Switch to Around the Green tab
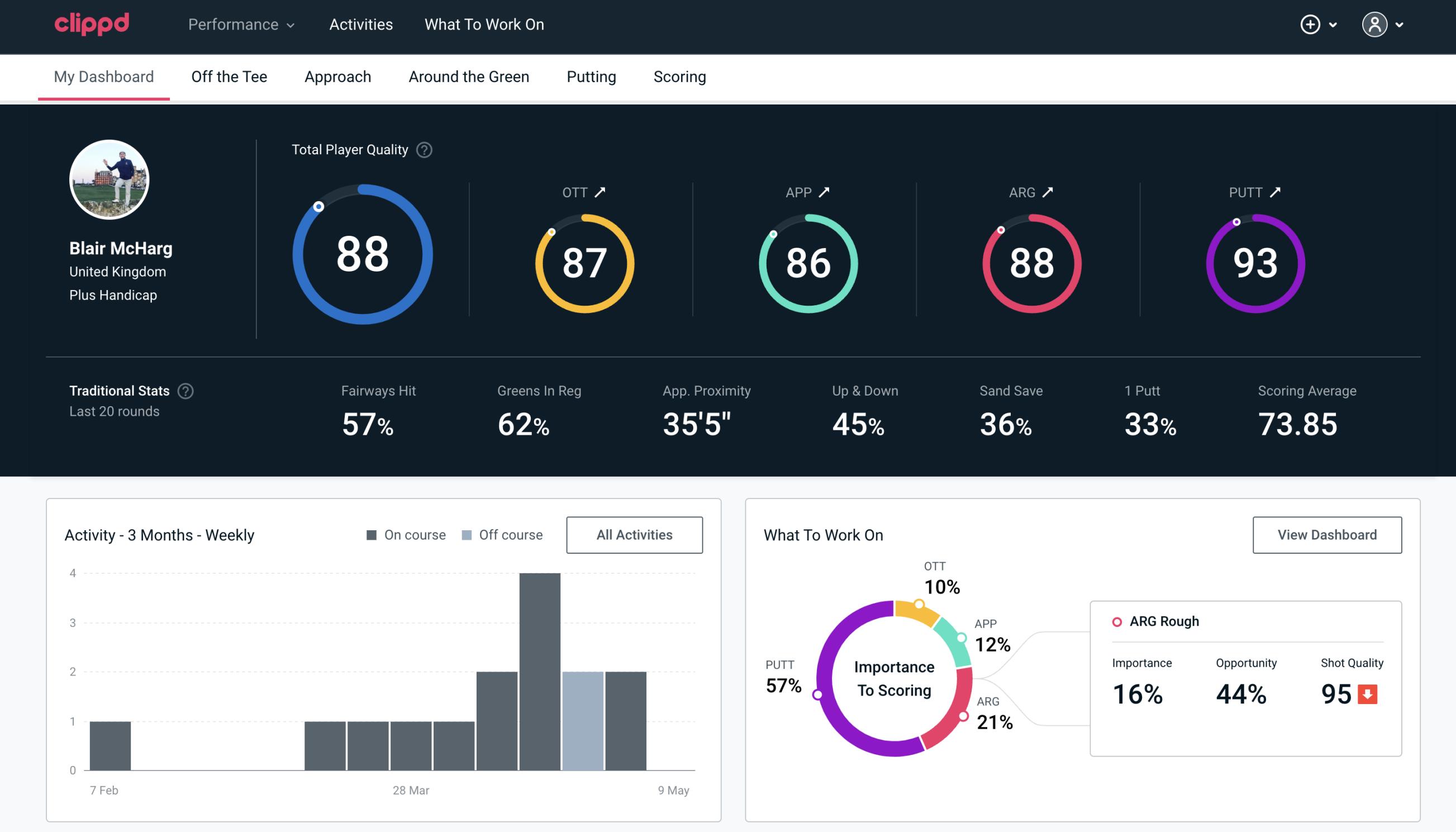 click(469, 76)
